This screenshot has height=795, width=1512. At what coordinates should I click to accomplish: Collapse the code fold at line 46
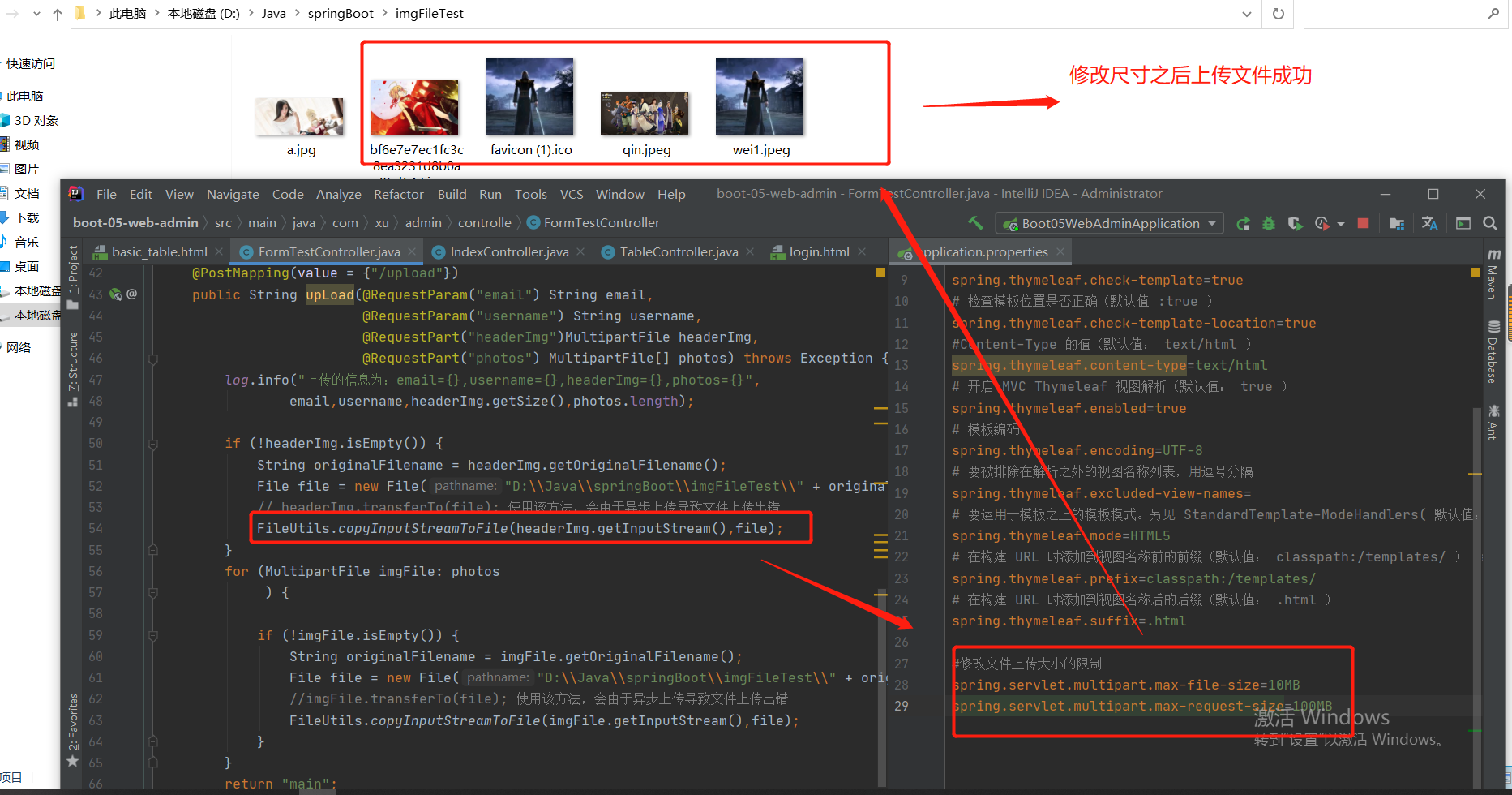pos(152,359)
